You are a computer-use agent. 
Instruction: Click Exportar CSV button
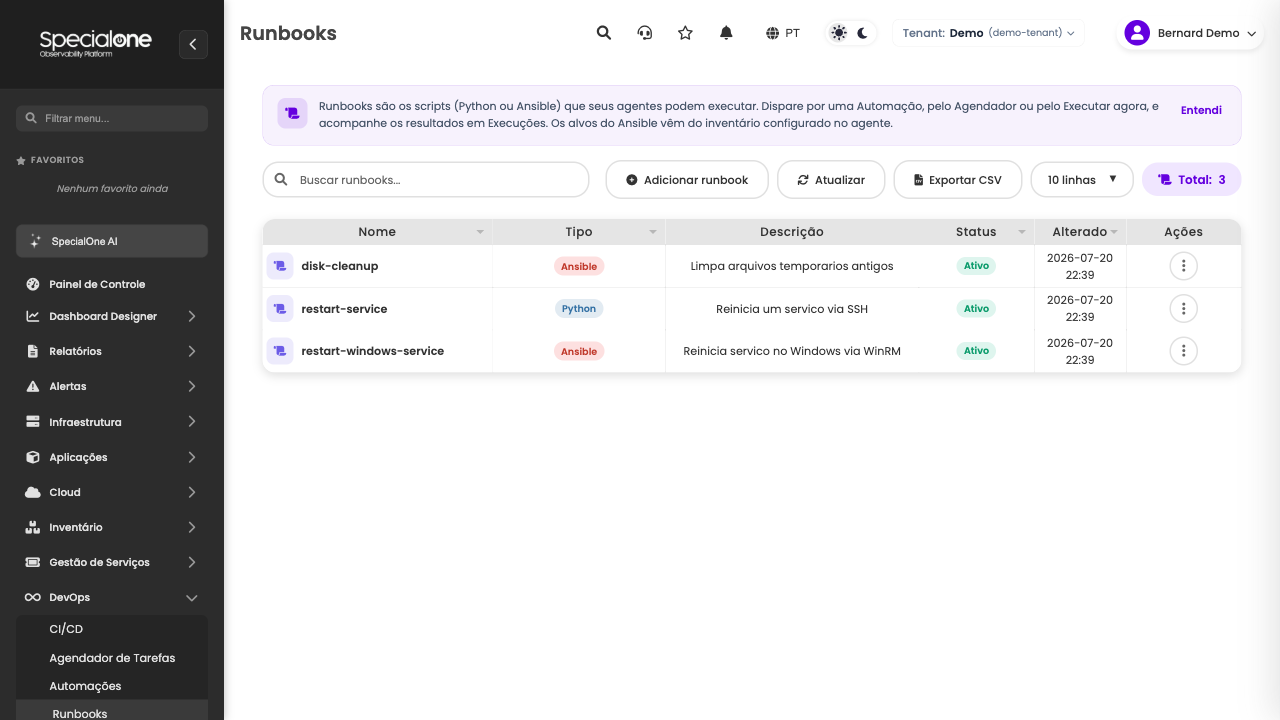pos(958,180)
